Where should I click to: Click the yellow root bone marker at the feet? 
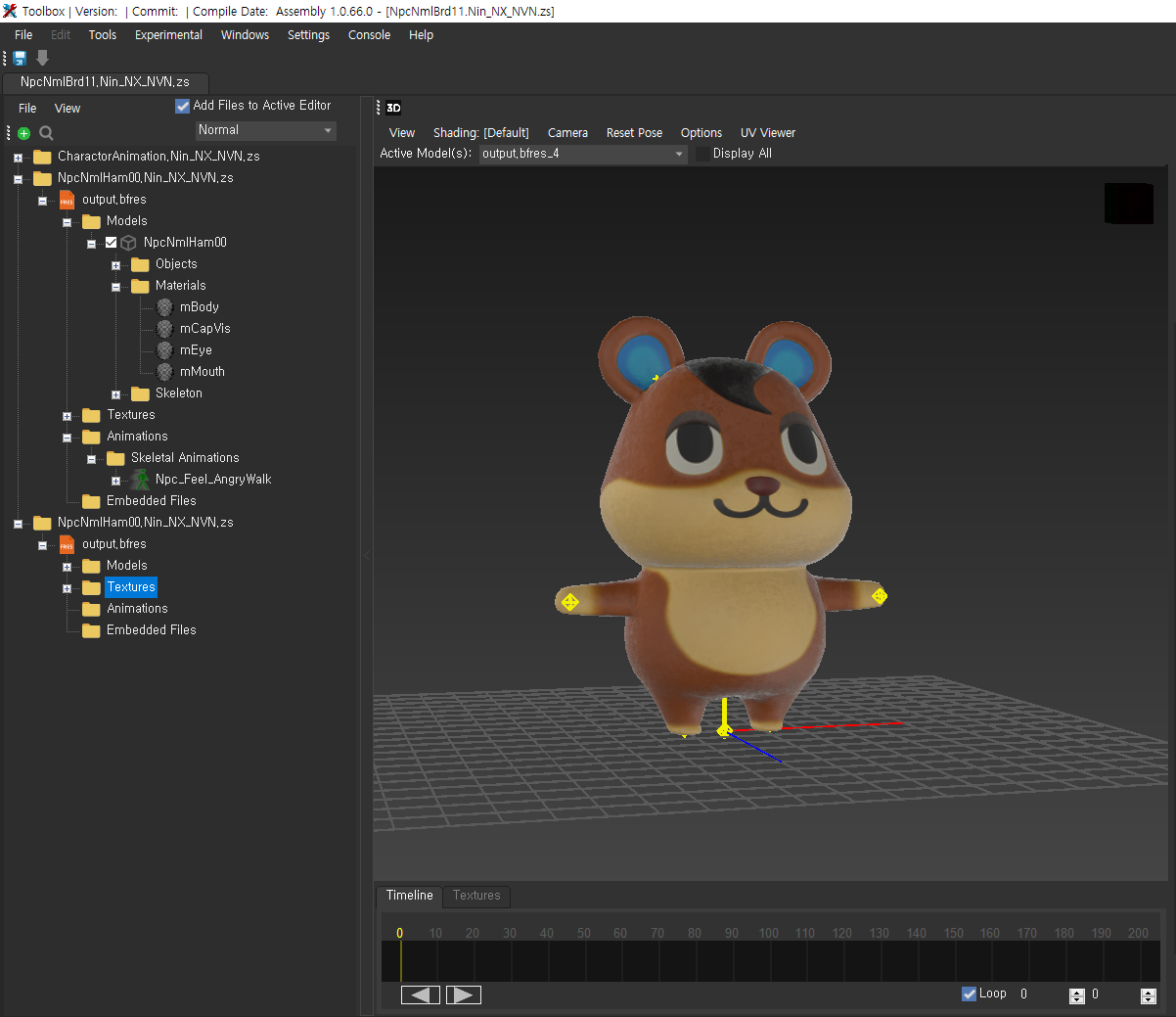tap(724, 730)
